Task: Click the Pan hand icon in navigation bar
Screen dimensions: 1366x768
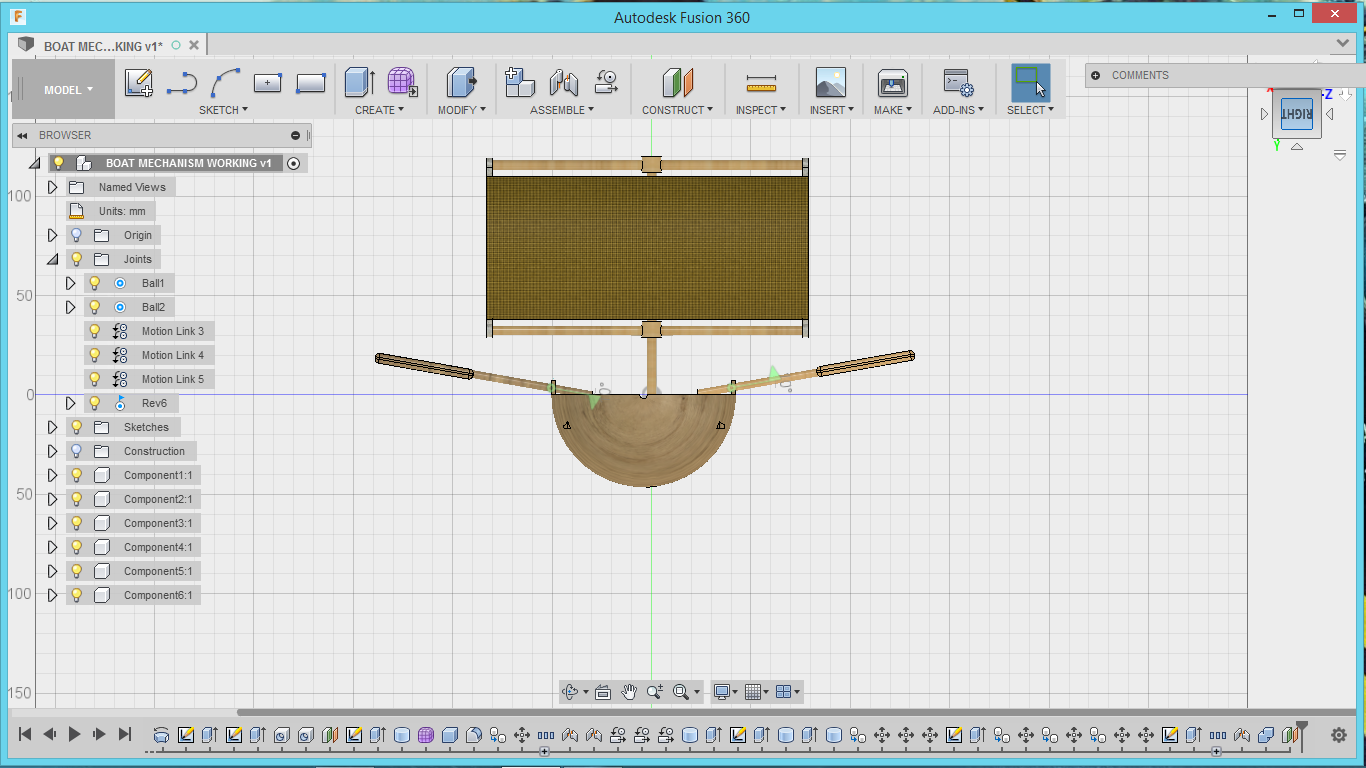Action: (x=629, y=692)
